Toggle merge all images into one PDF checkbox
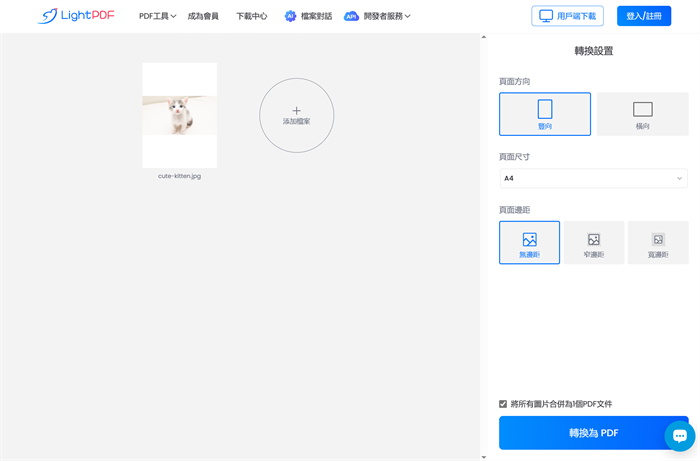Viewport: 700px width, 461px height. (503, 404)
